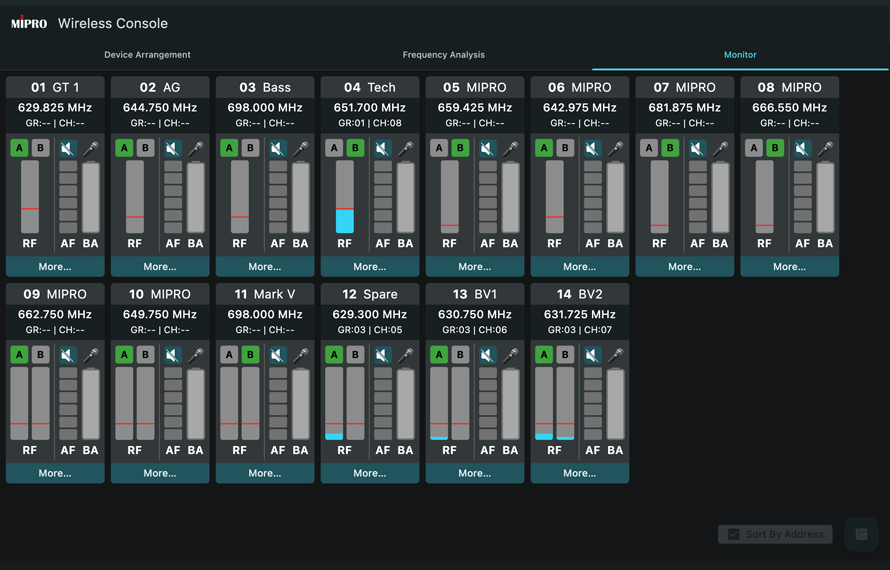Select antenna A on channel 01 GT 1
890x570 pixels.
click(x=19, y=148)
